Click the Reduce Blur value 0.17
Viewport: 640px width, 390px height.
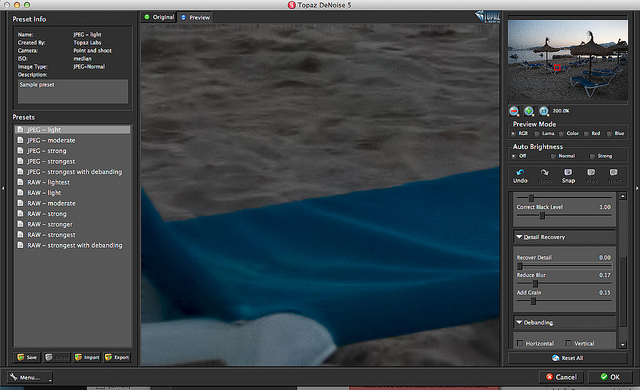(x=604, y=275)
